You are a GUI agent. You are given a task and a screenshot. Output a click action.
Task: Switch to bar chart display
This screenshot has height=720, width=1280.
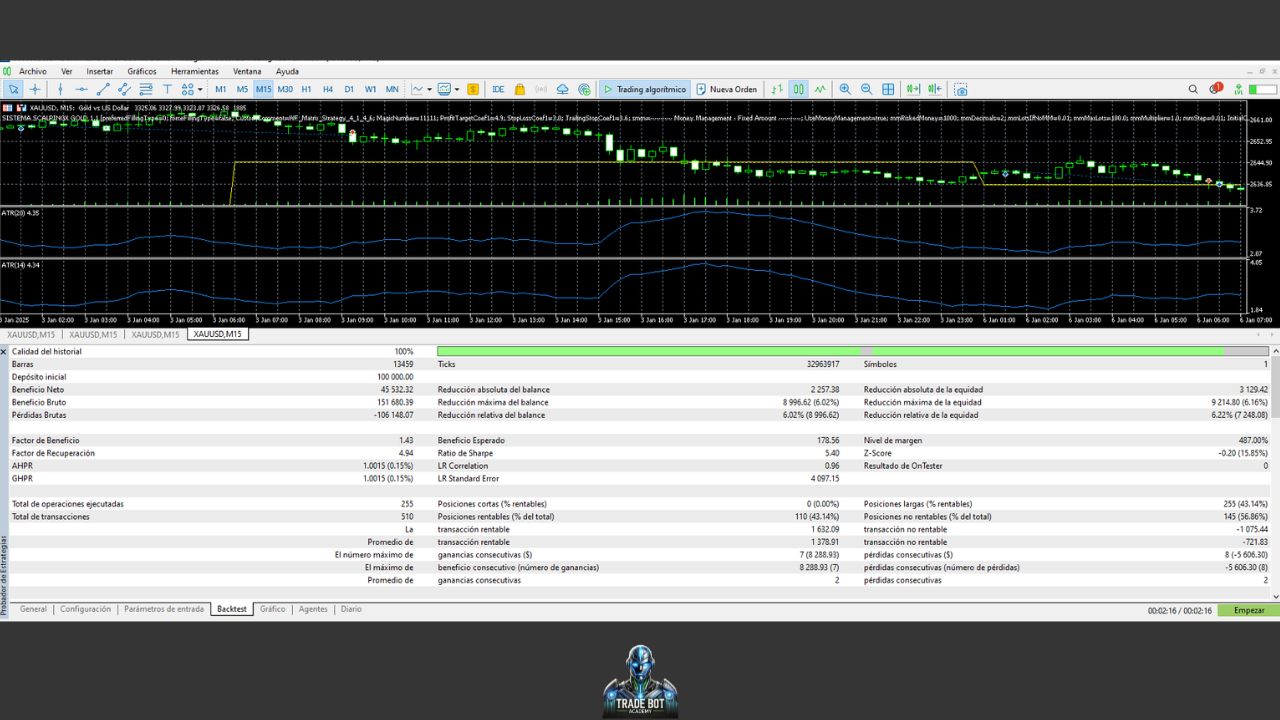[777, 89]
